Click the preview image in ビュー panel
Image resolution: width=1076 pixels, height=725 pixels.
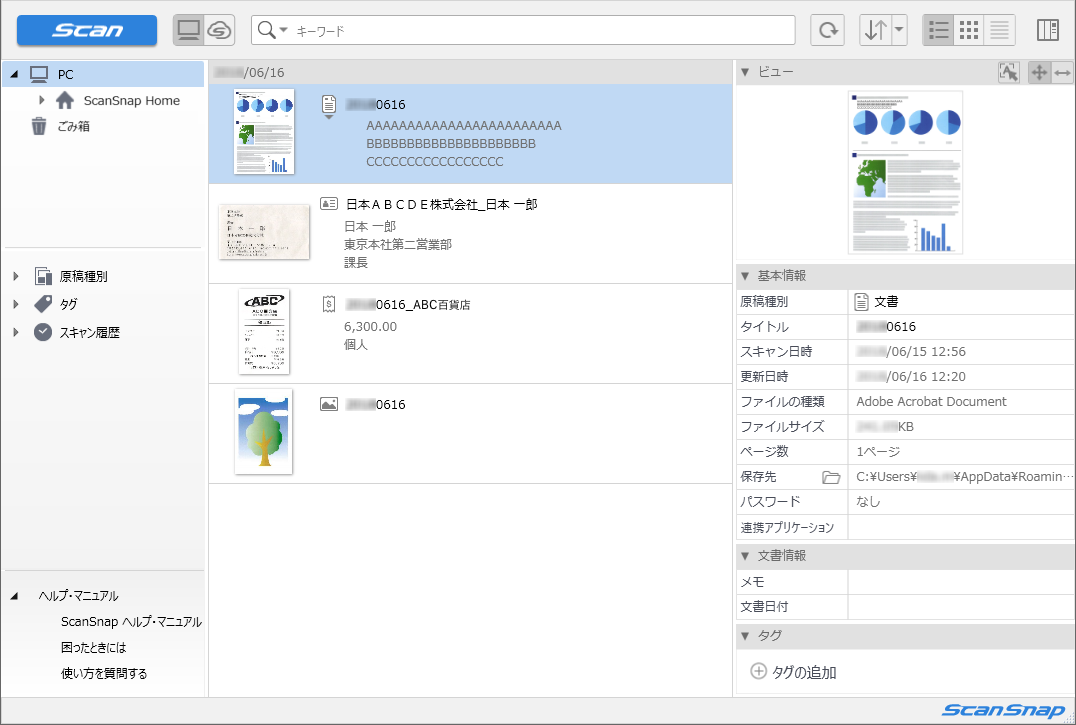pos(905,172)
